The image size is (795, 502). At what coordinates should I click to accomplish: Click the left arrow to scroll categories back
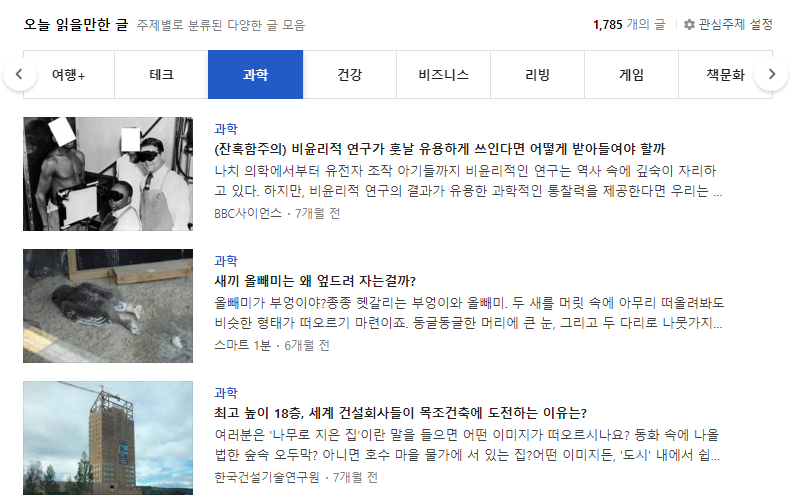click(x=20, y=75)
